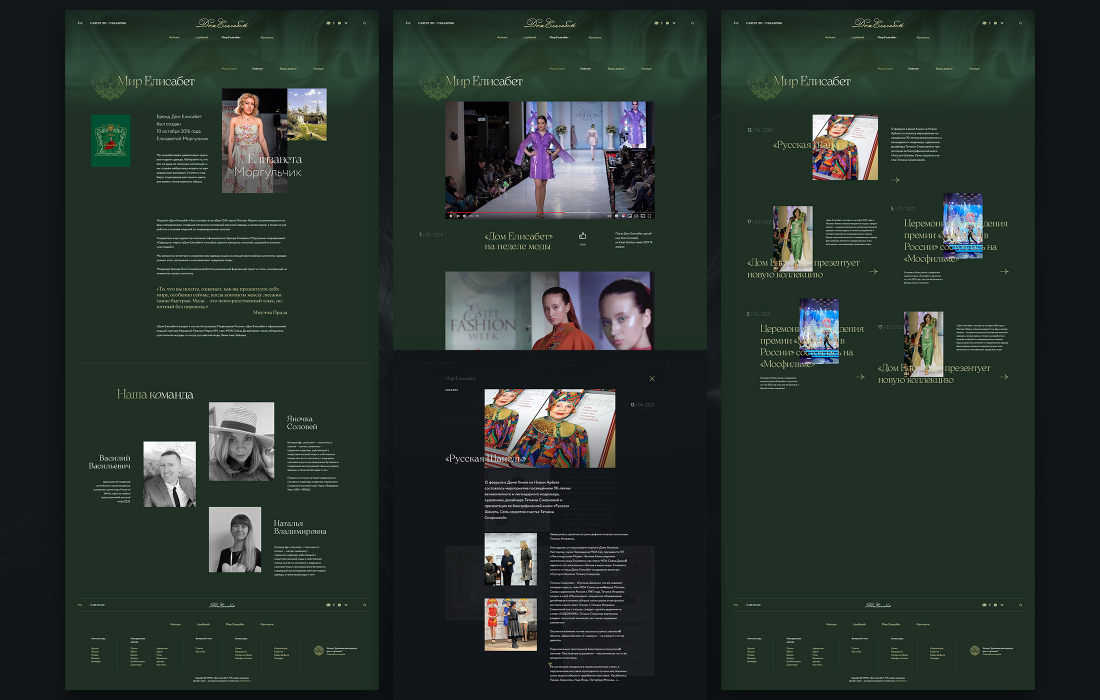Open search in the rightmost page's bottom footer bar
The image size is (1100, 700).
[1021, 605]
